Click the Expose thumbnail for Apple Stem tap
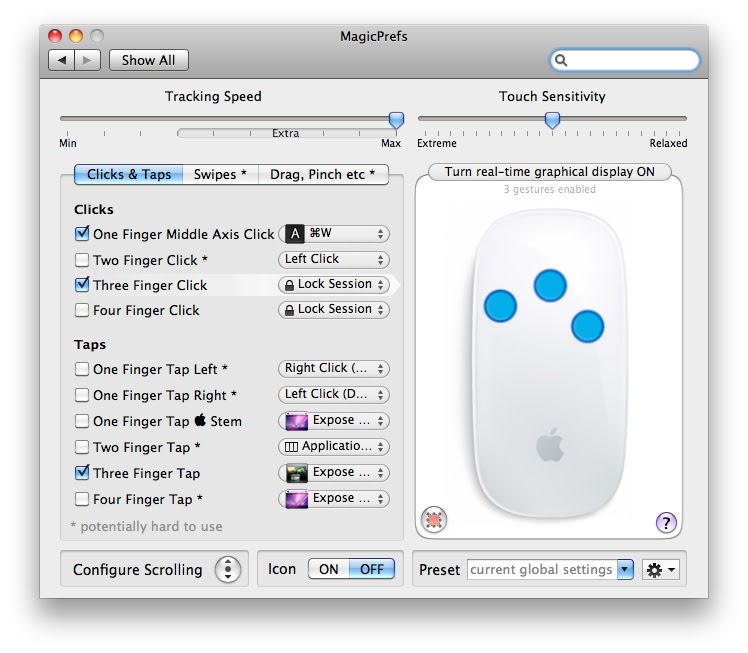Viewport: 748px width, 653px height. [296, 421]
